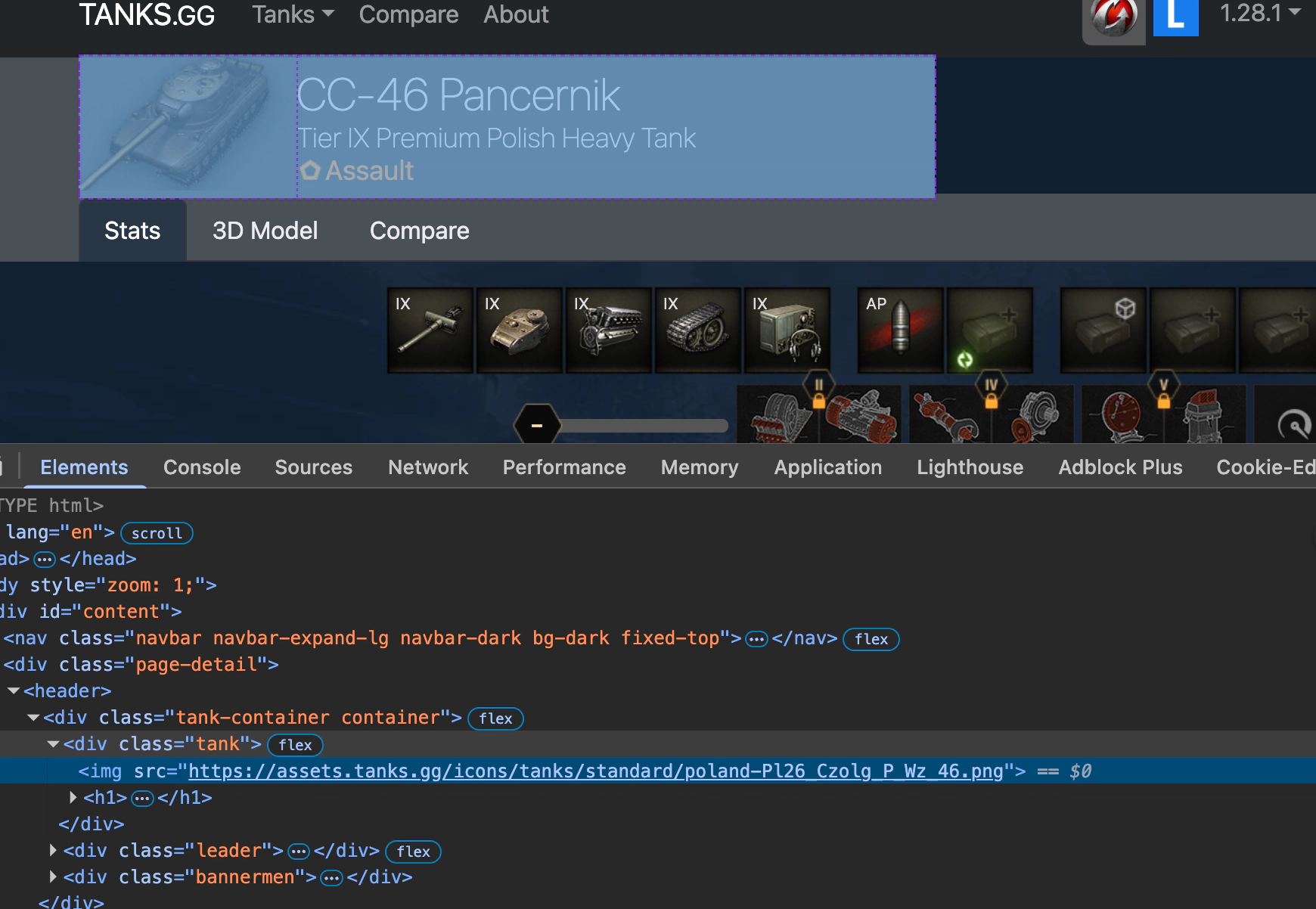Open the equipment slot marked with a cube
Viewport: 1316px width, 909px height.
click(x=1103, y=330)
